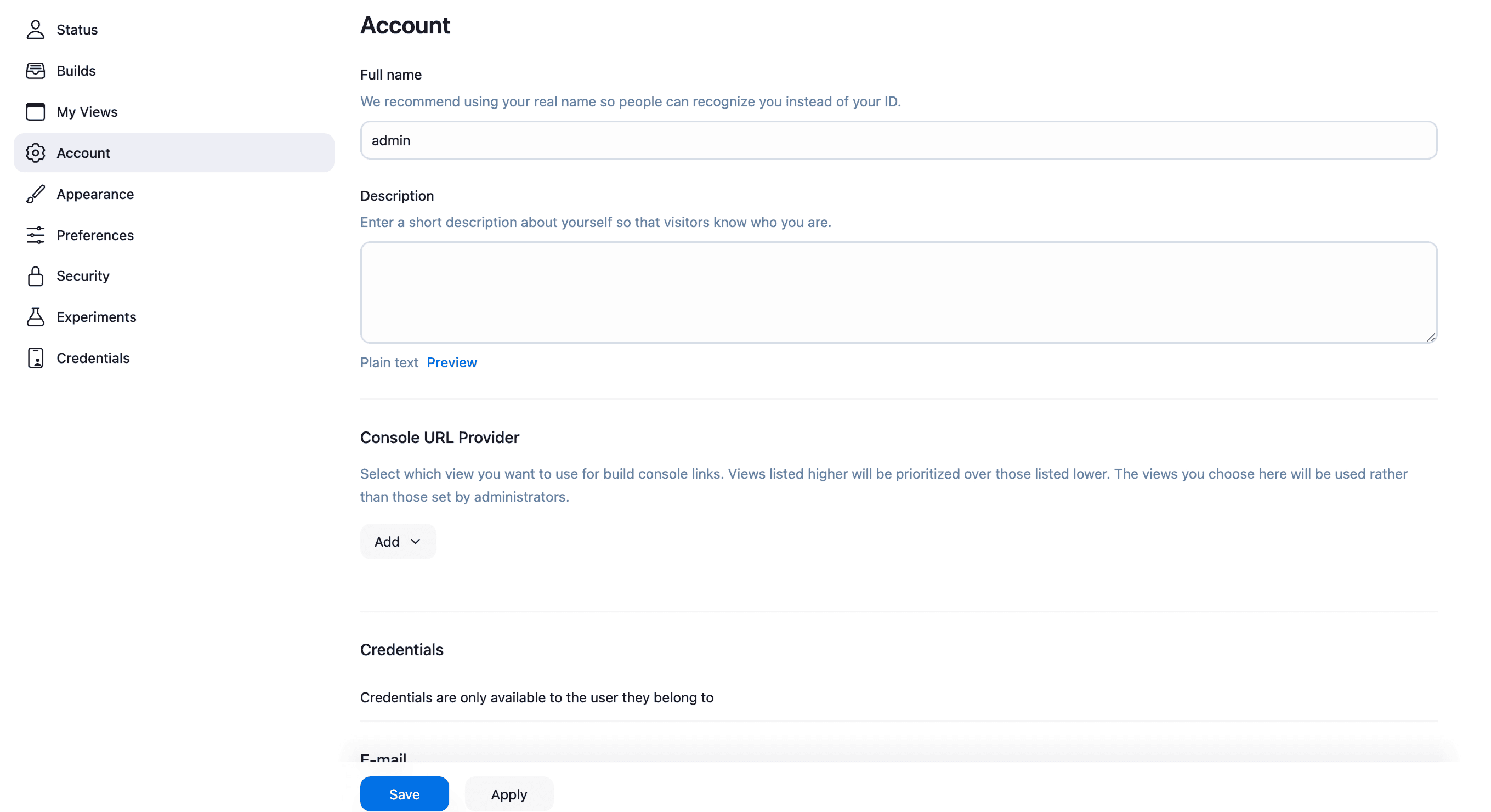Open My Views via its window icon
Screen dimensions: 1491x812
pos(35,112)
